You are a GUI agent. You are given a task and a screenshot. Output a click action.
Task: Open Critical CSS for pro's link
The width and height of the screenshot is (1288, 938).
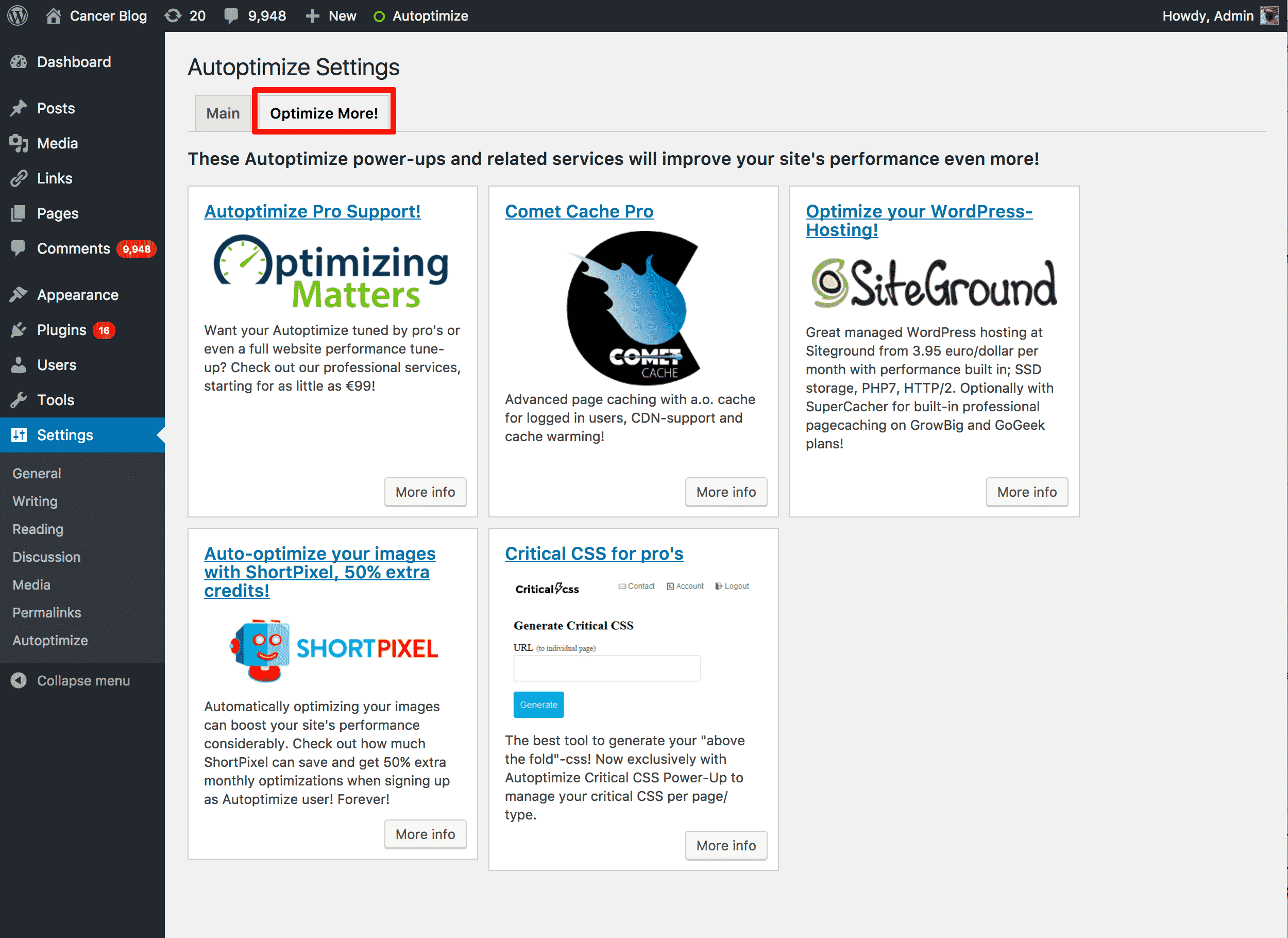(594, 554)
